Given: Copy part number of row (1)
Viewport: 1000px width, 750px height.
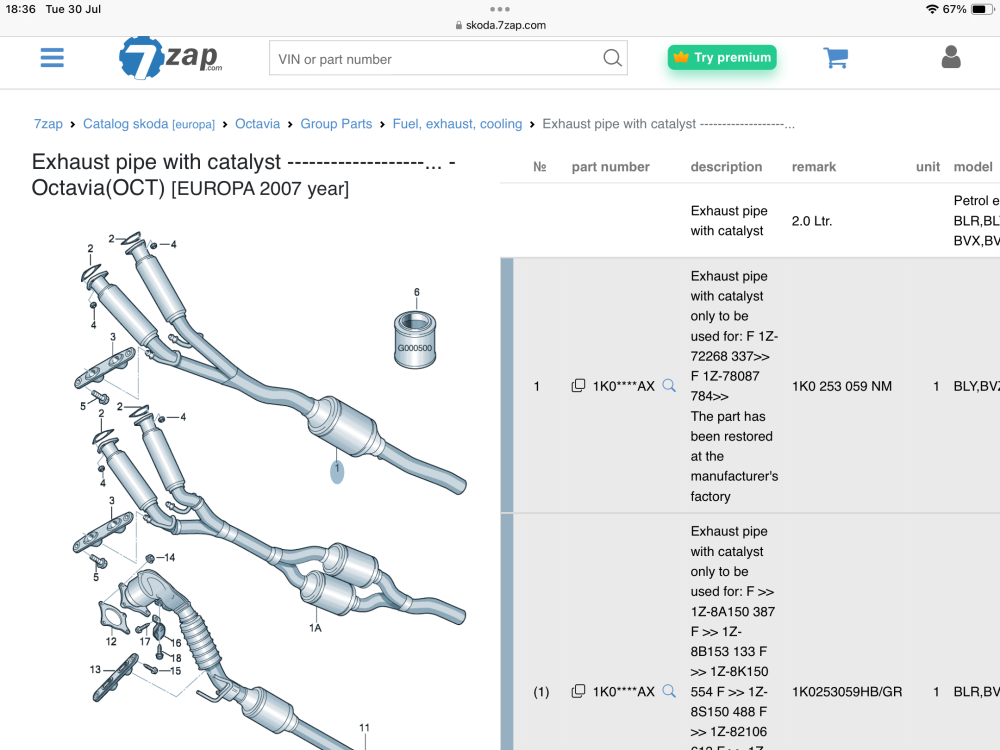Looking at the screenshot, I should (x=578, y=691).
